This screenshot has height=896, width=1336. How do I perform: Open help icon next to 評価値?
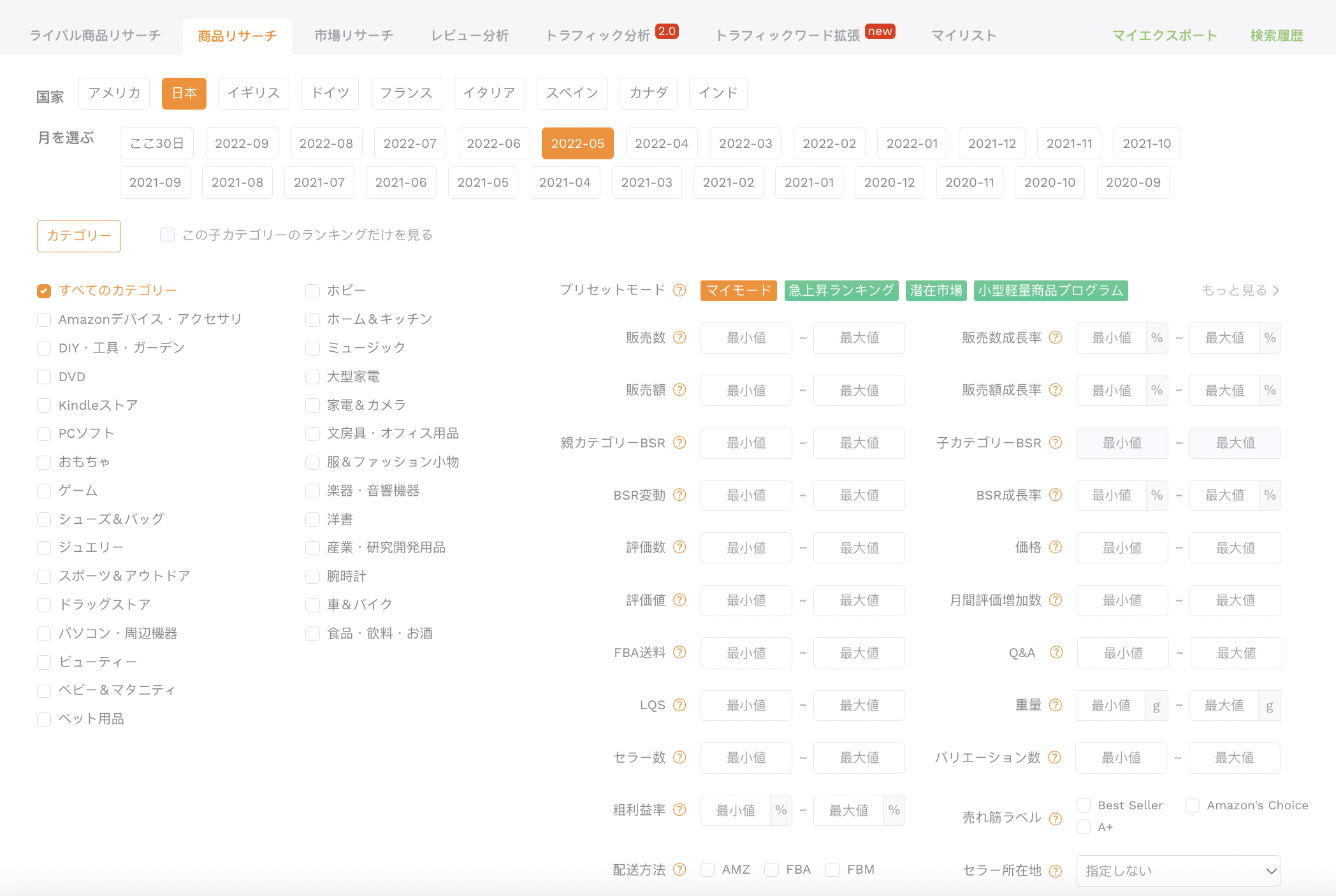click(x=679, y=600)
